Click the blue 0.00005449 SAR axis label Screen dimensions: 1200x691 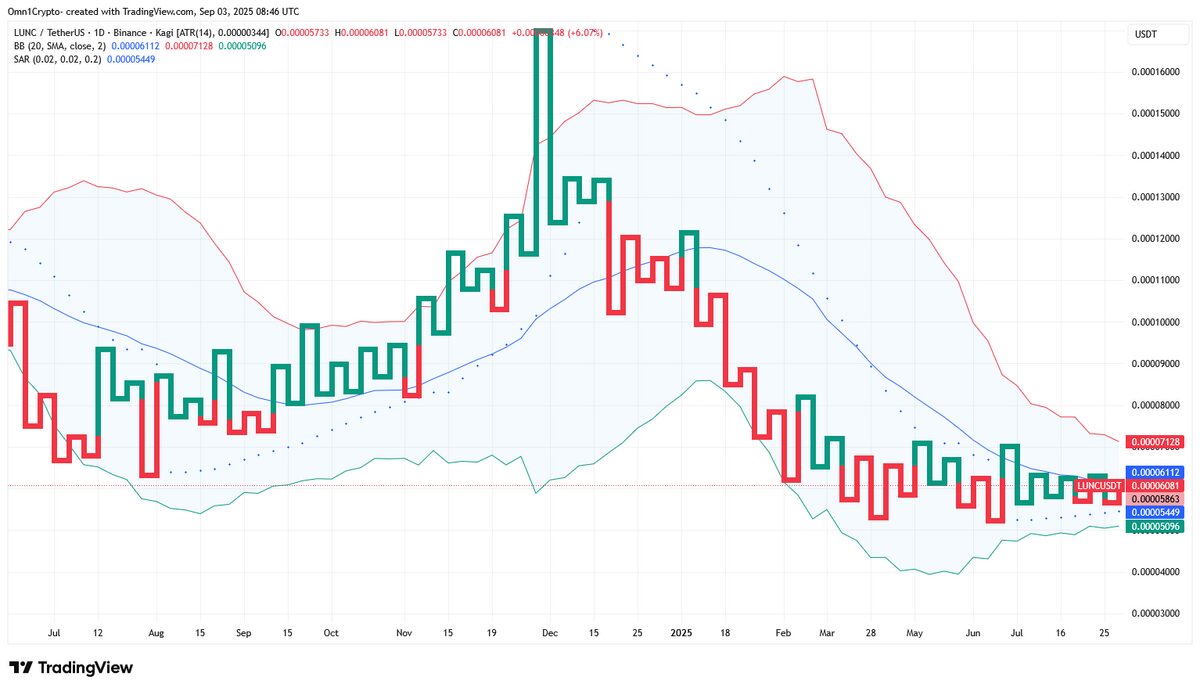tap(1155, 512)
